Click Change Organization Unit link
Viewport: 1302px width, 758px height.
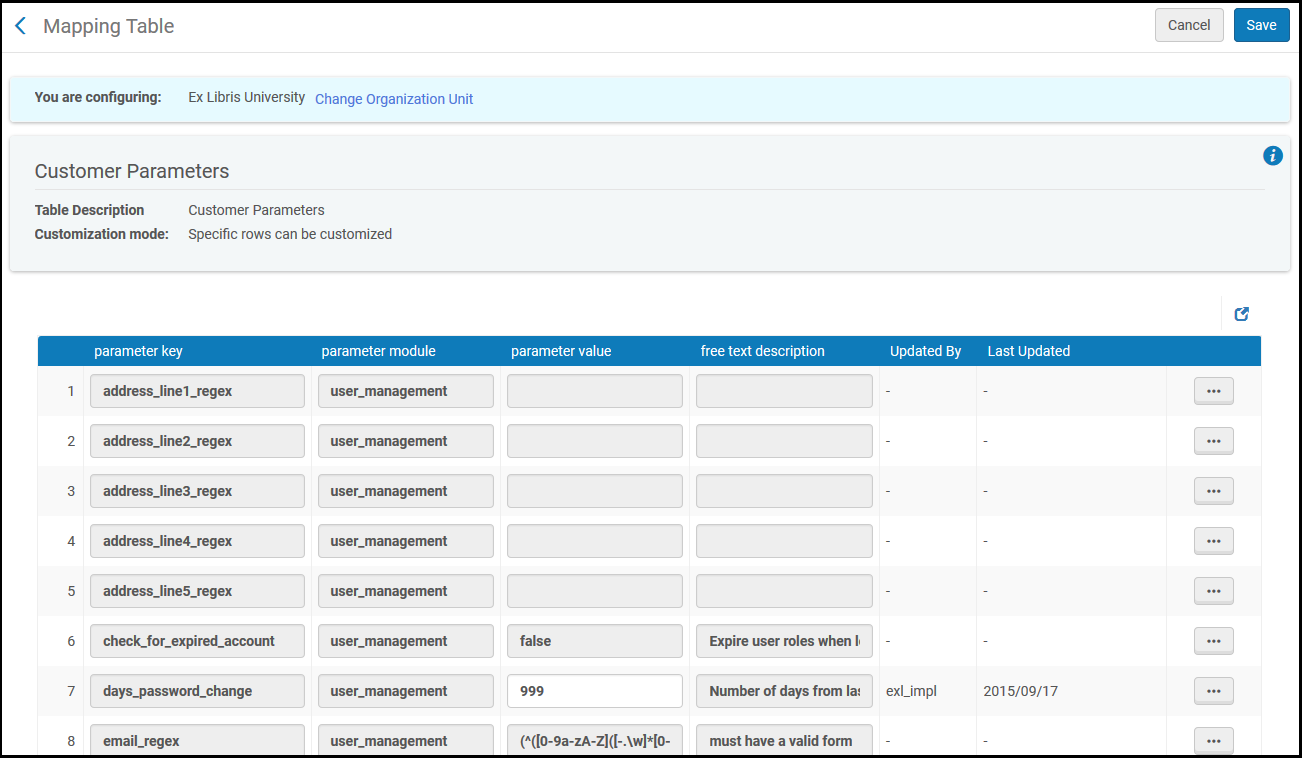tap(394, 99)
